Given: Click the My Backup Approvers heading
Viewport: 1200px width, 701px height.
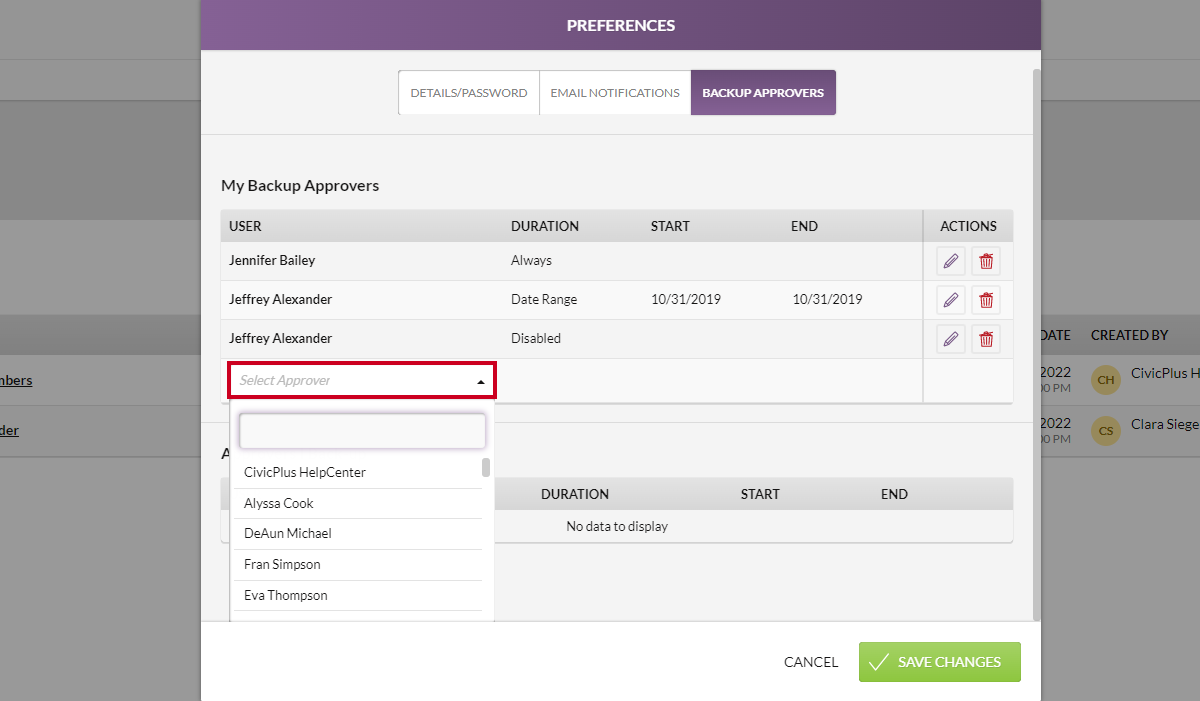Looking at the screenshot, I should click(300, 185).
